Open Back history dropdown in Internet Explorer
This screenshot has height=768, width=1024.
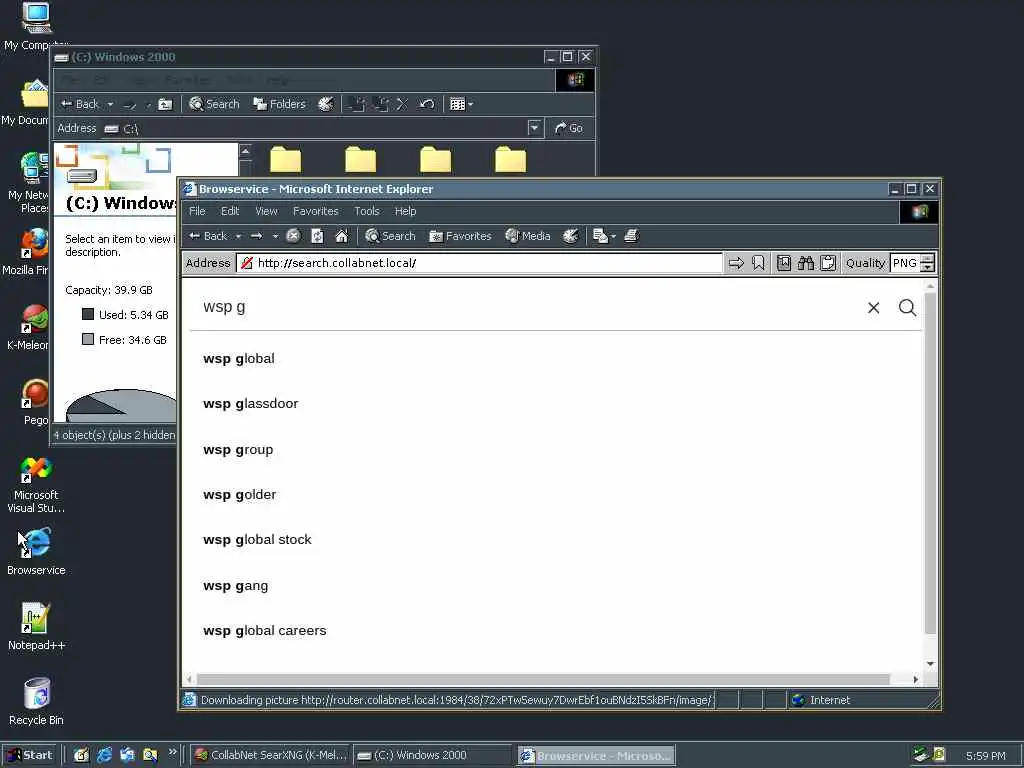238,236
